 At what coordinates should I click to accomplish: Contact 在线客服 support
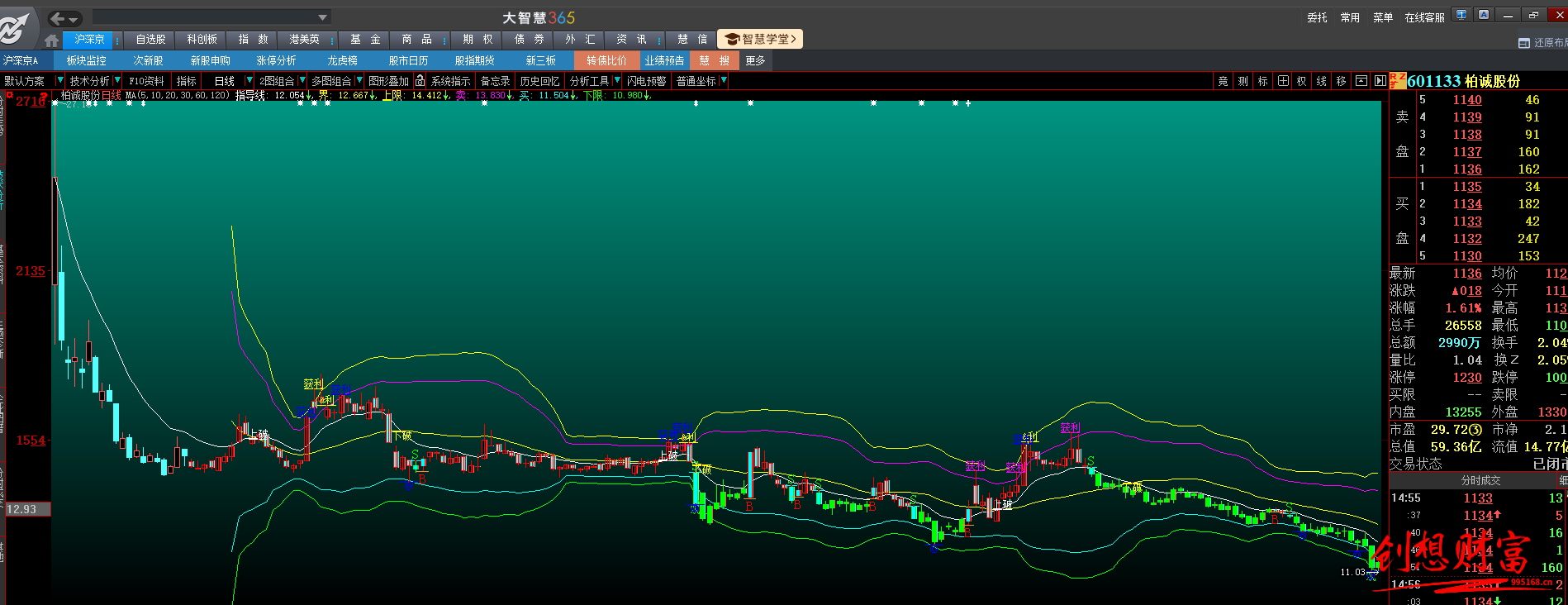1425,17
